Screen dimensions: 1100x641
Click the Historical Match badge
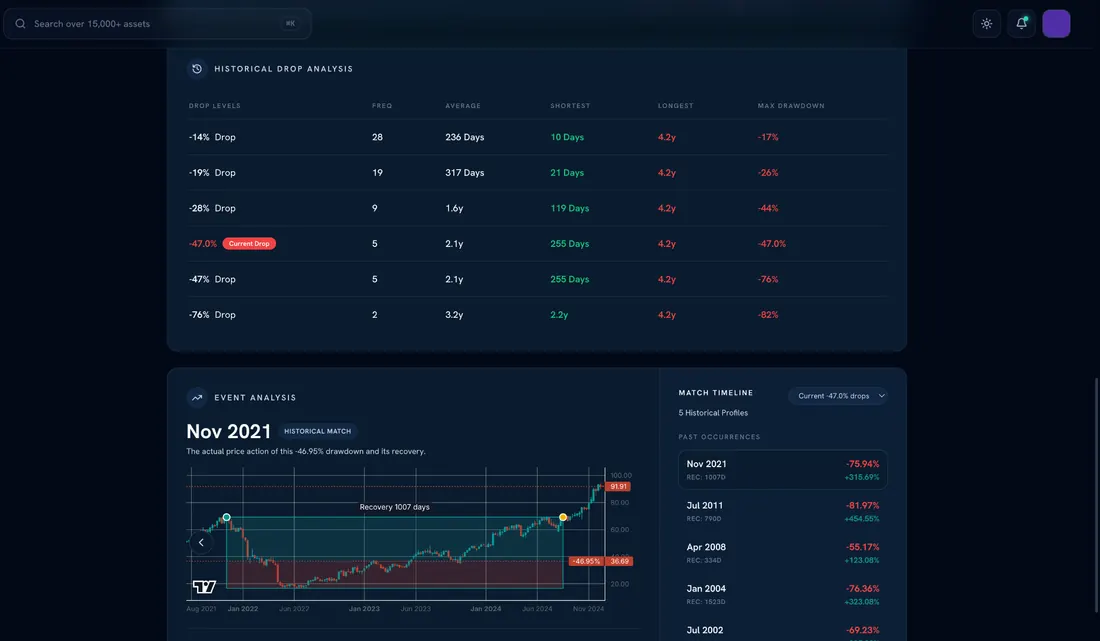pos(317,431)
